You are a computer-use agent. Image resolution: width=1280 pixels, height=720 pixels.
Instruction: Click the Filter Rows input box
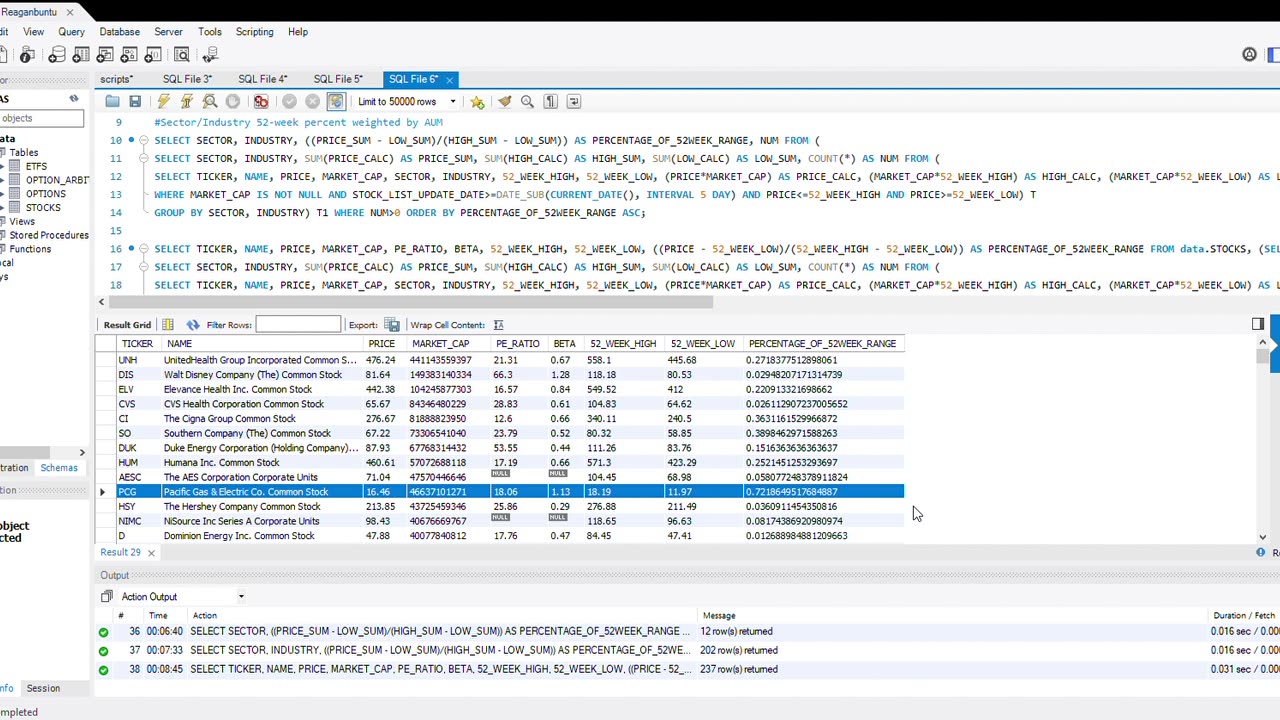[298, 325]
